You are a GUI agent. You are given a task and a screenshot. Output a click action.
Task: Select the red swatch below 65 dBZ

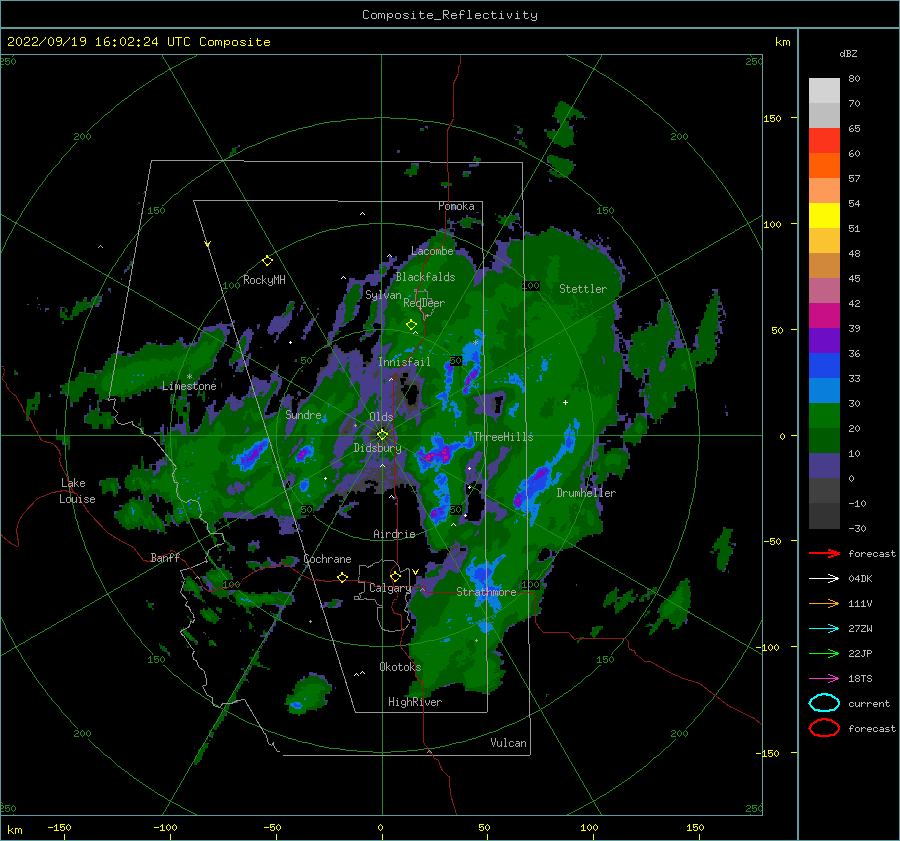(x=824, y=141)
